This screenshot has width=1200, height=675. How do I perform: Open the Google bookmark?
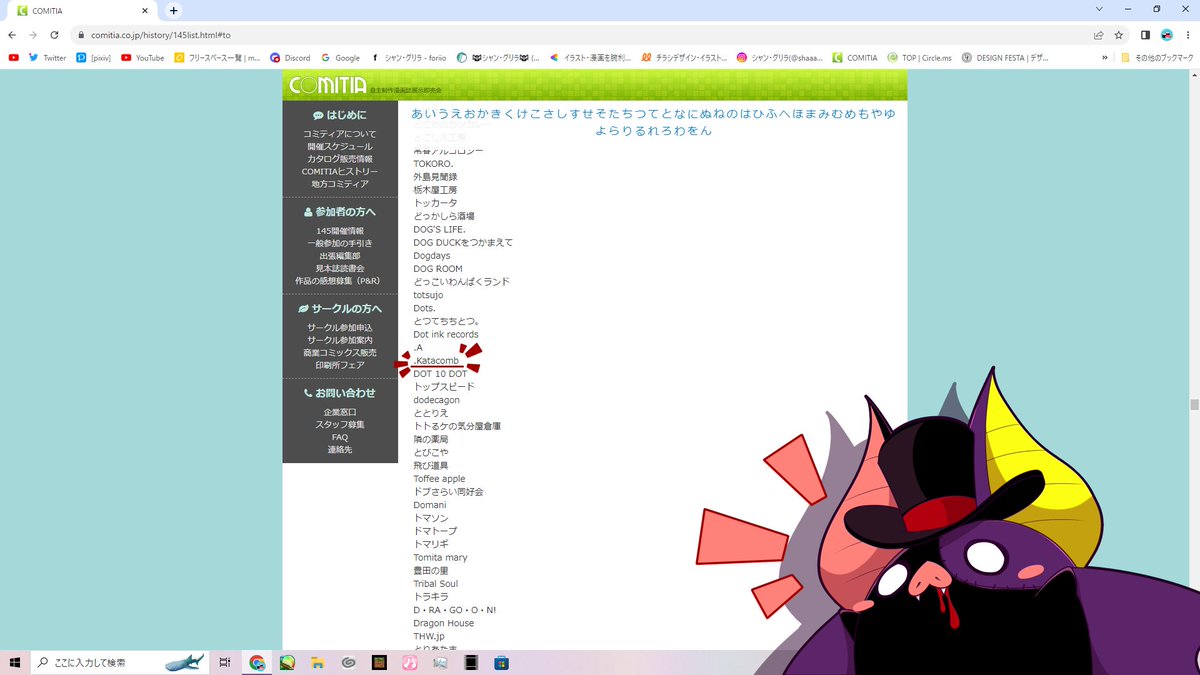[x=340, y=58]
